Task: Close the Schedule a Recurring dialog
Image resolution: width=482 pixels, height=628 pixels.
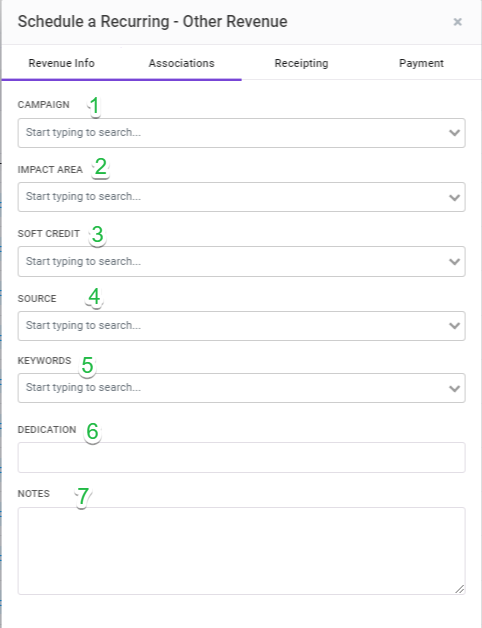Action: coord(457,22)
